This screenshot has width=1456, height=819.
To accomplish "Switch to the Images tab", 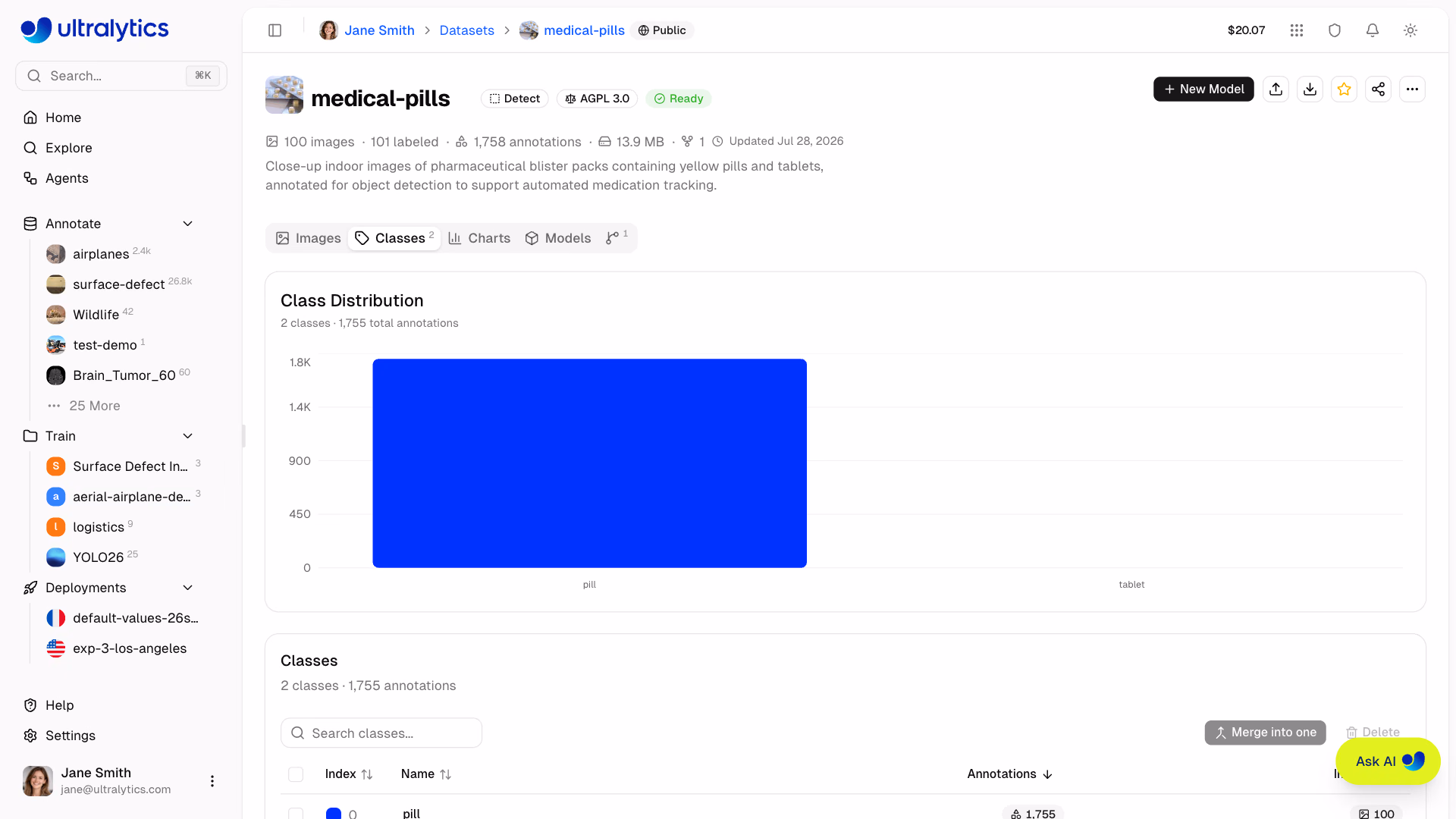I will 308,238.
